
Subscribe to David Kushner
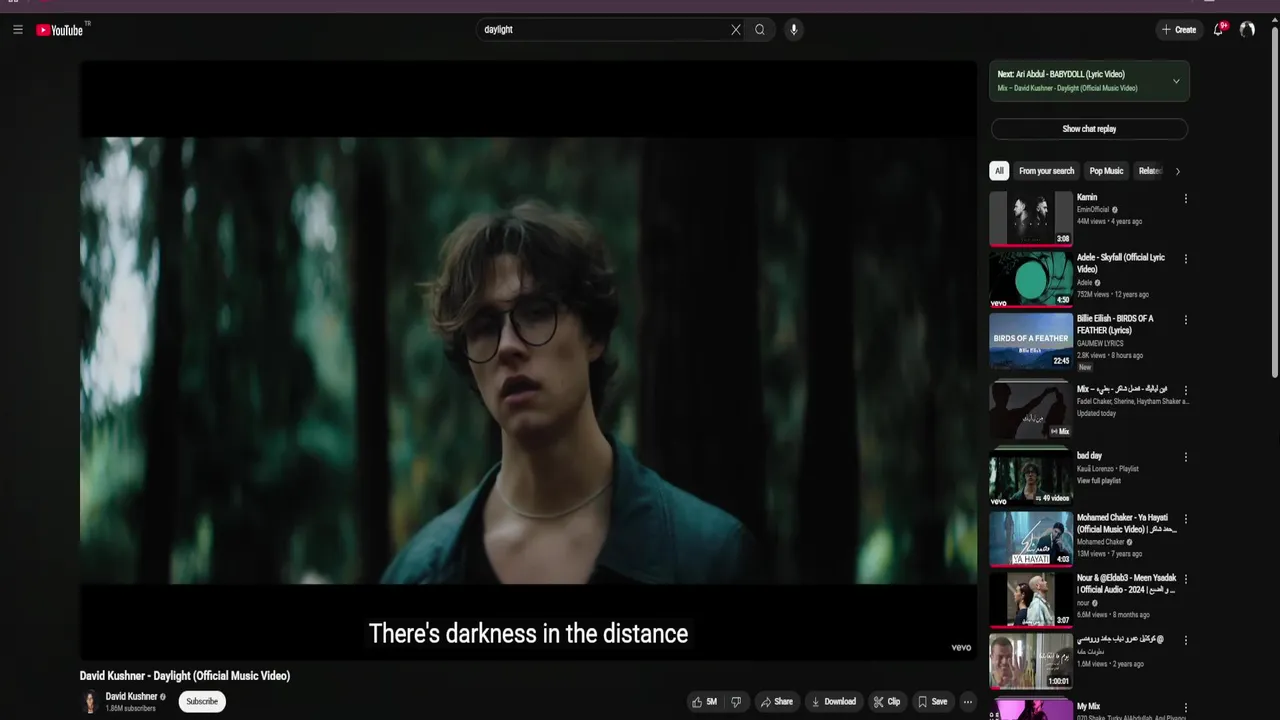[x=202, y=702]
